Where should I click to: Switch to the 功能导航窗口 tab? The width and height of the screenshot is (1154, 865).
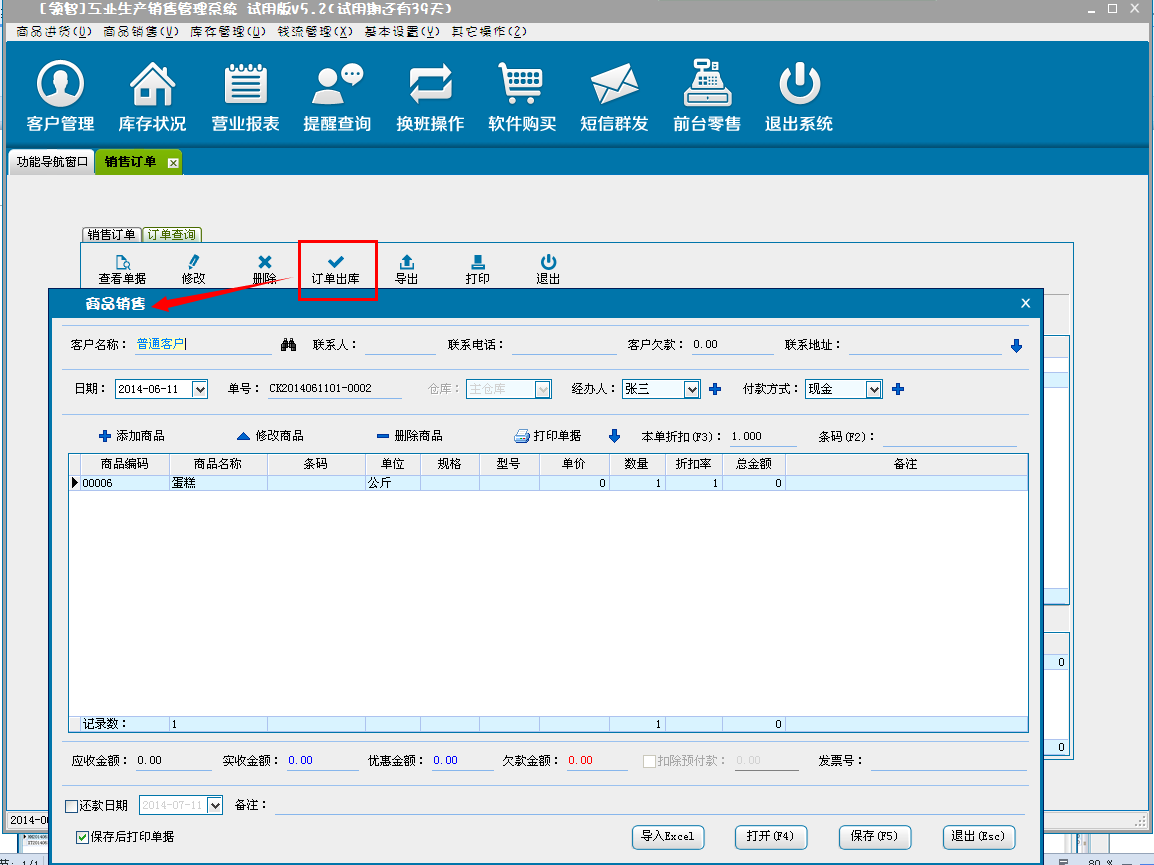(x=52, y=162)
